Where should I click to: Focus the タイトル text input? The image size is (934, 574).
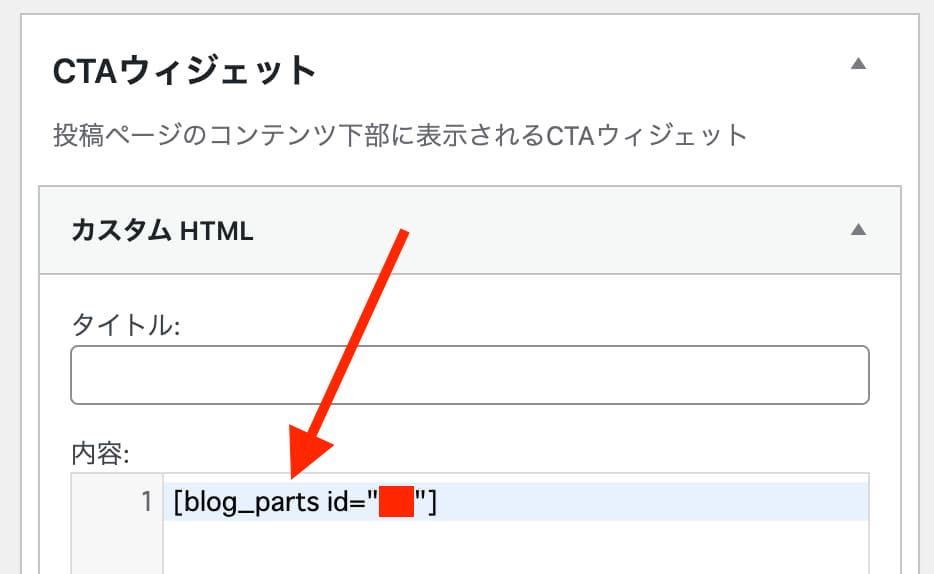point(469,375)
